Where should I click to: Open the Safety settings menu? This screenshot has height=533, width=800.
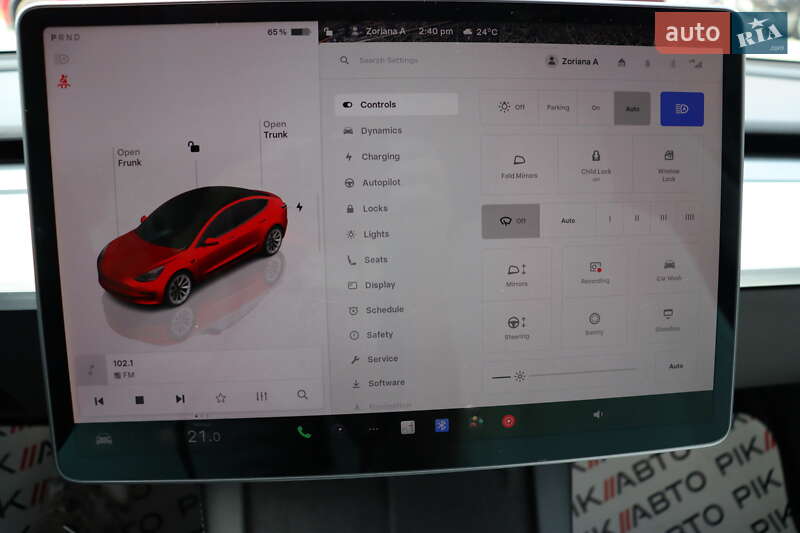pos(371,335)
